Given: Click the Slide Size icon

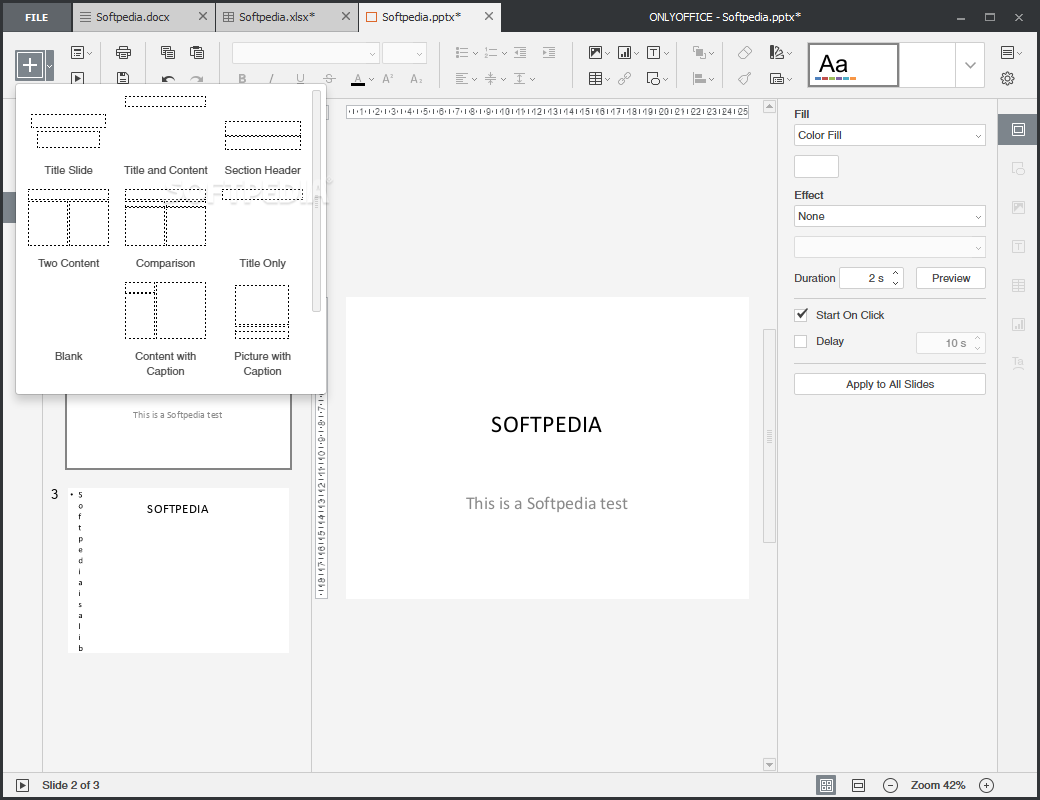Looking at the screenshot, I should click(777, 79).
